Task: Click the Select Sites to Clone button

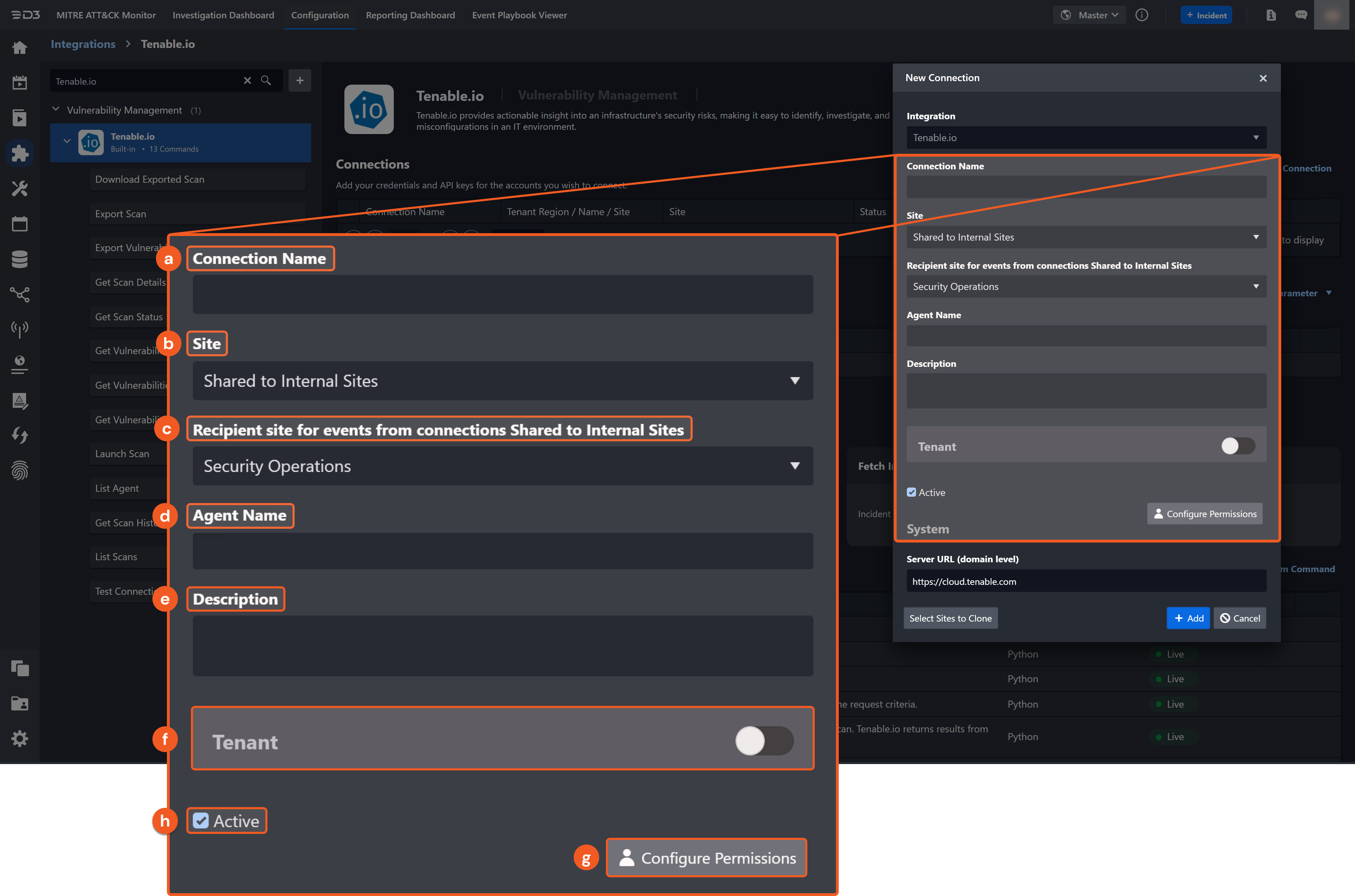Action: pyautogui.click(x=950, y=618)
